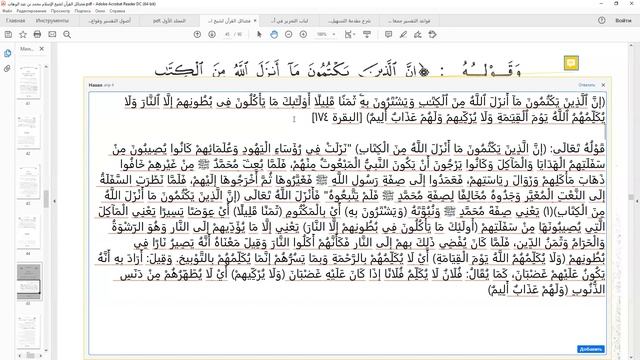This screenshot has width=640, height=360.
Task: Open Help with the question mark icon
Action: (x=602, y=20)
